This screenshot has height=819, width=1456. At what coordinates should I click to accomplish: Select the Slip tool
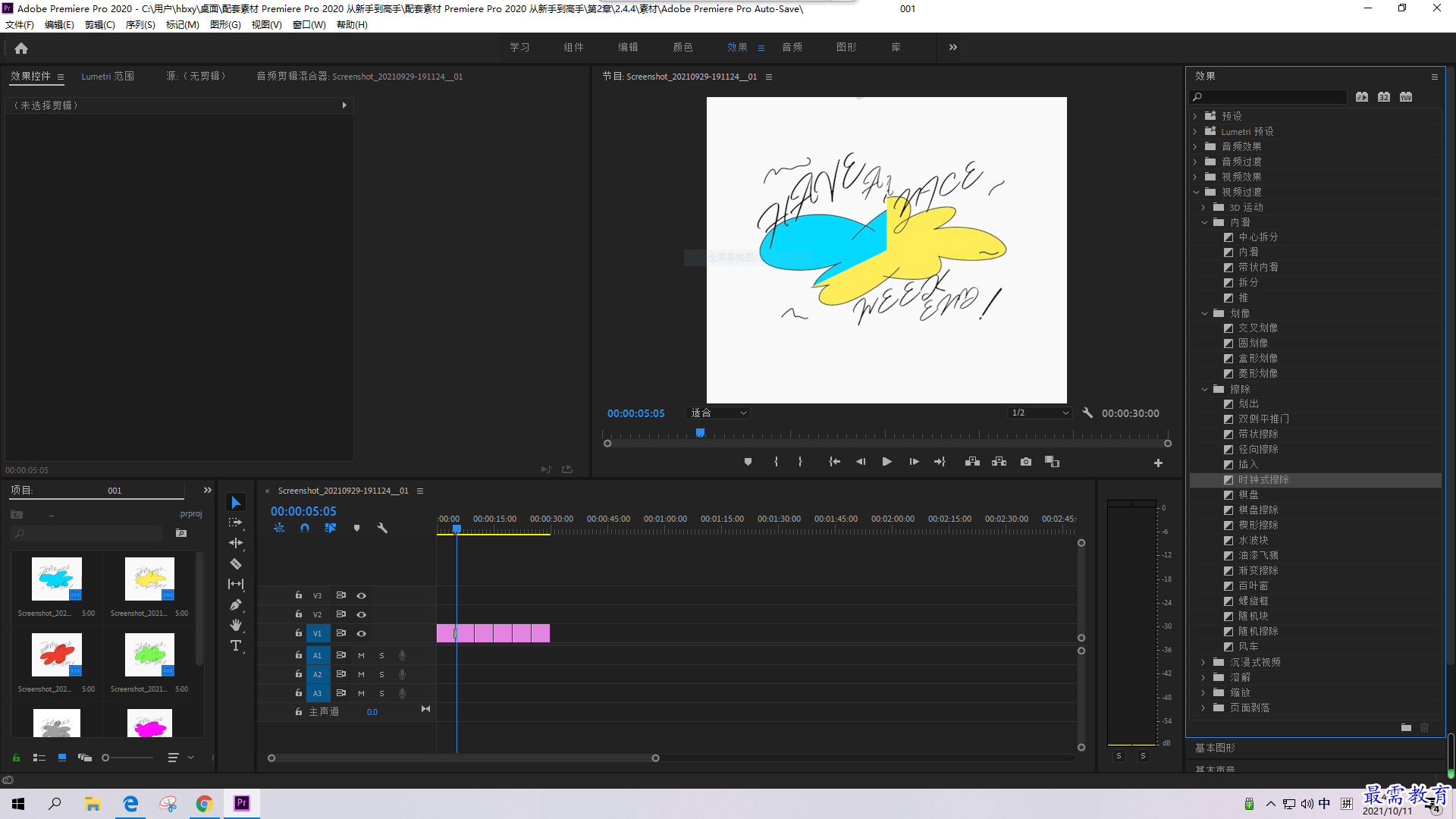point(236,584)
